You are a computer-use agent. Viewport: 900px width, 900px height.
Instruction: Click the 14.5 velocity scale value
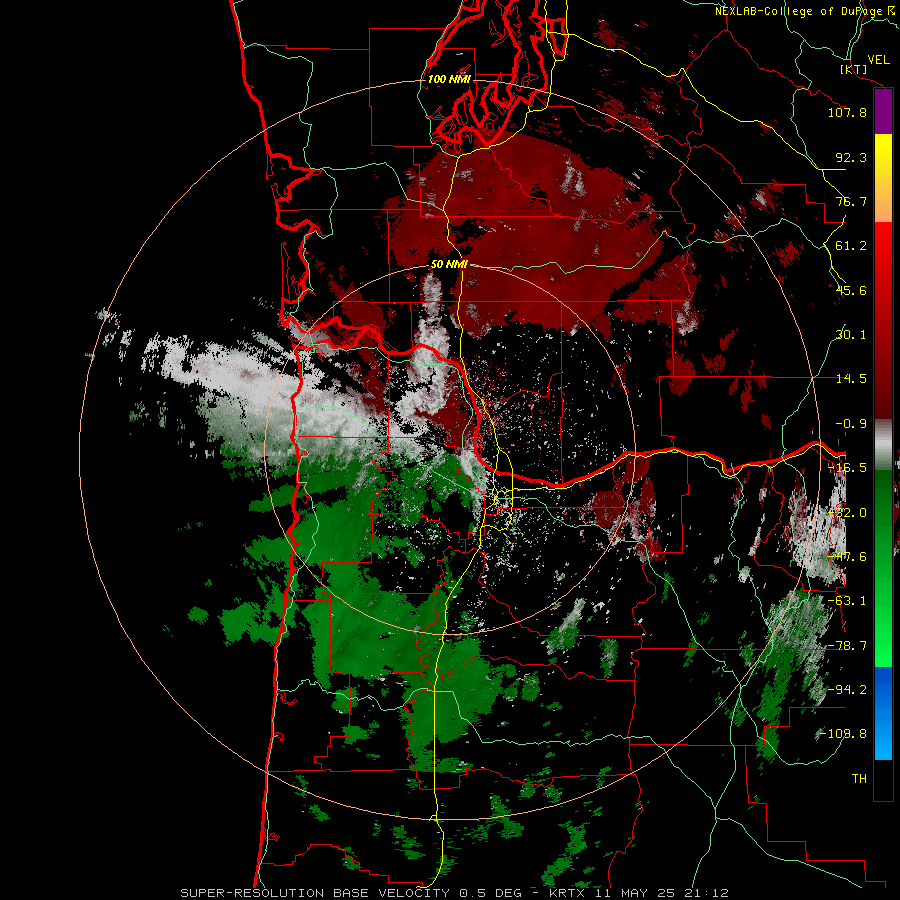851,379
